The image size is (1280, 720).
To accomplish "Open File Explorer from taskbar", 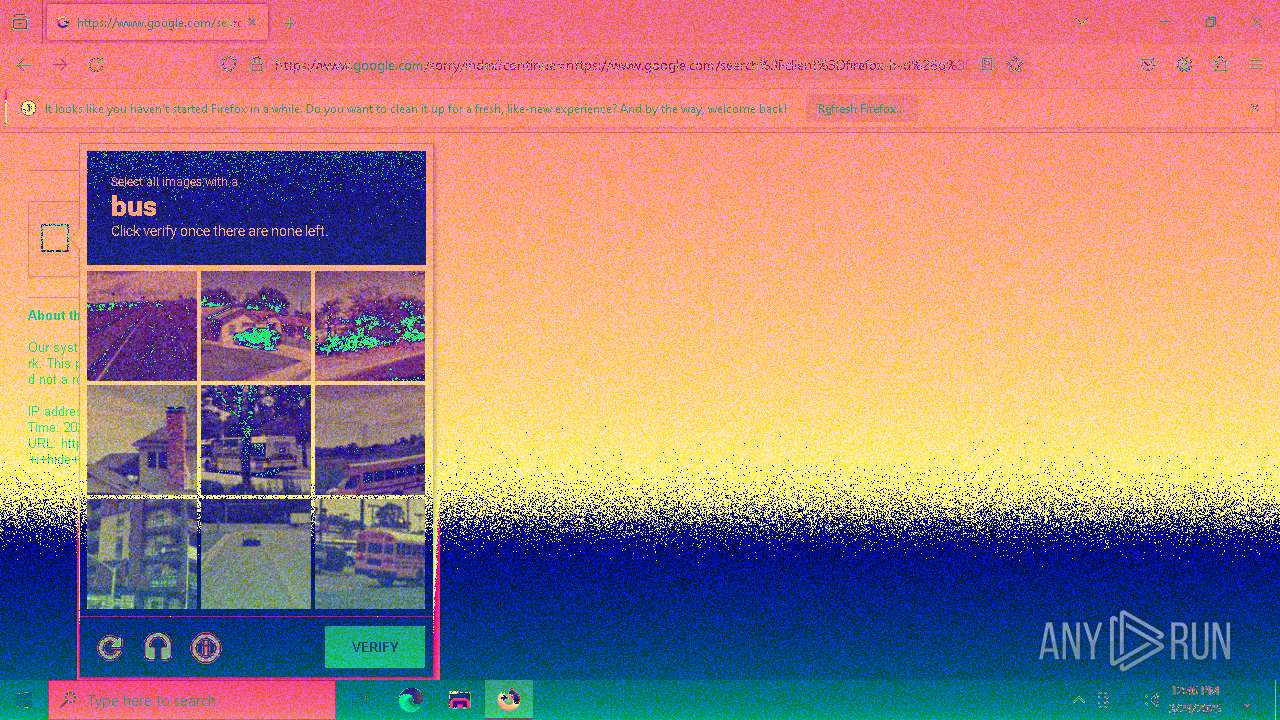I will (x=460, y=700).
